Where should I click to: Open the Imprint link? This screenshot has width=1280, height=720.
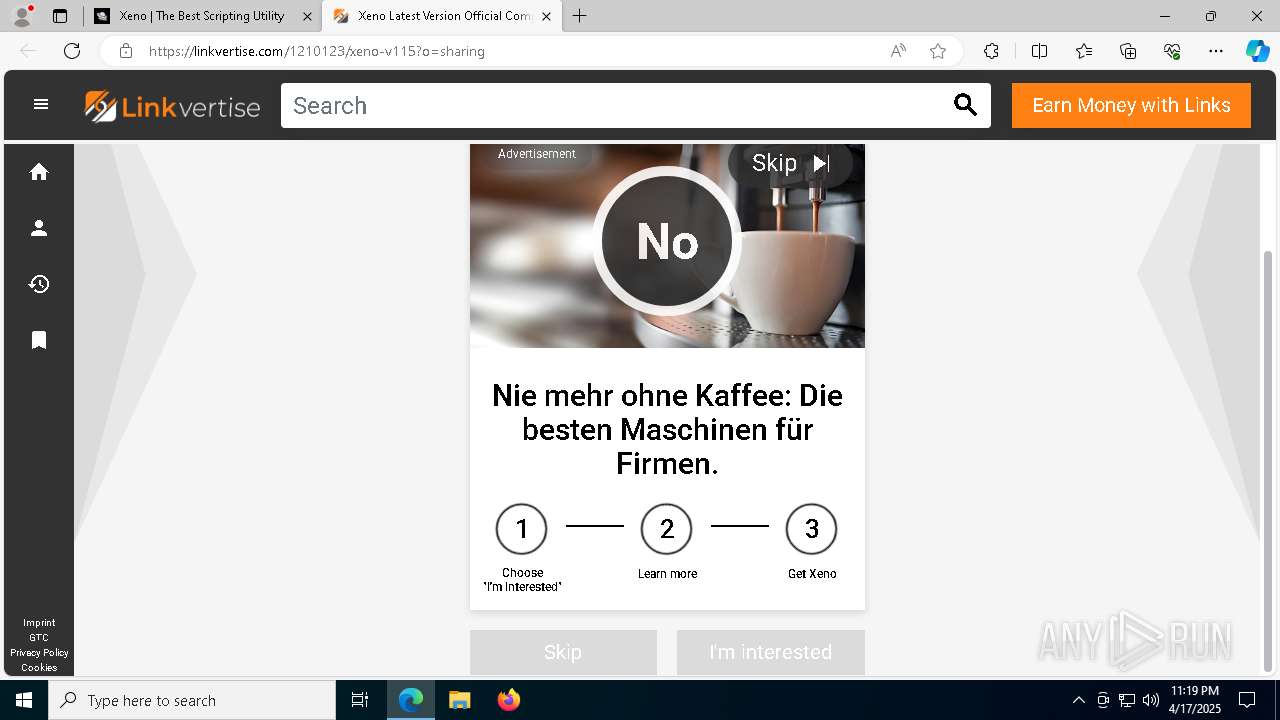point(39,623)
